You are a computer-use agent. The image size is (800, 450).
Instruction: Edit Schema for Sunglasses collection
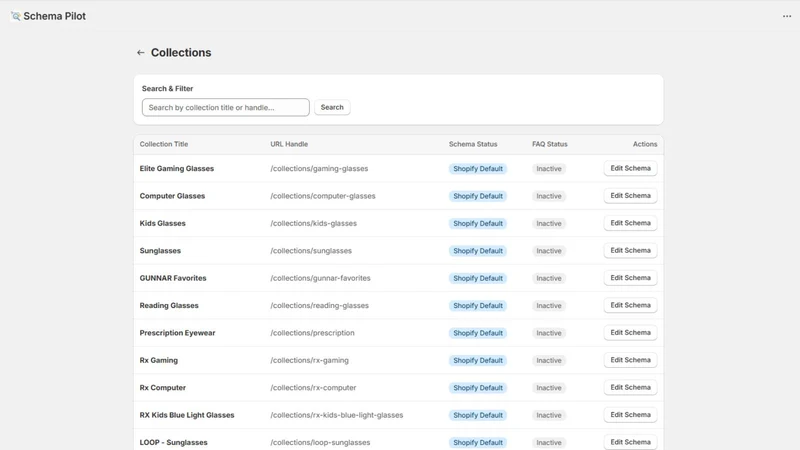point(630,251)
